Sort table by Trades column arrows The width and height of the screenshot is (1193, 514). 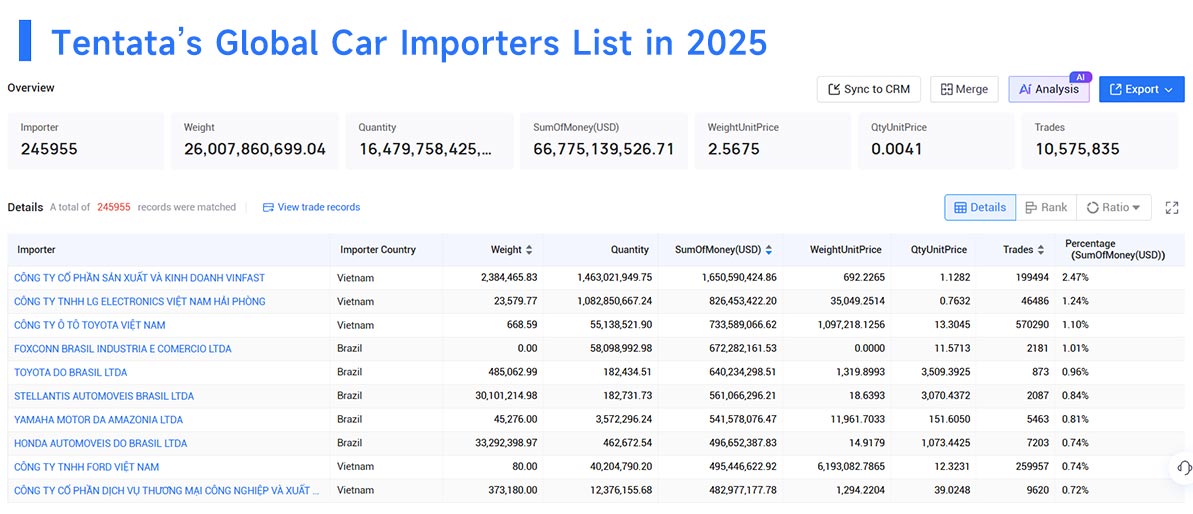[x=1040, y=249]
